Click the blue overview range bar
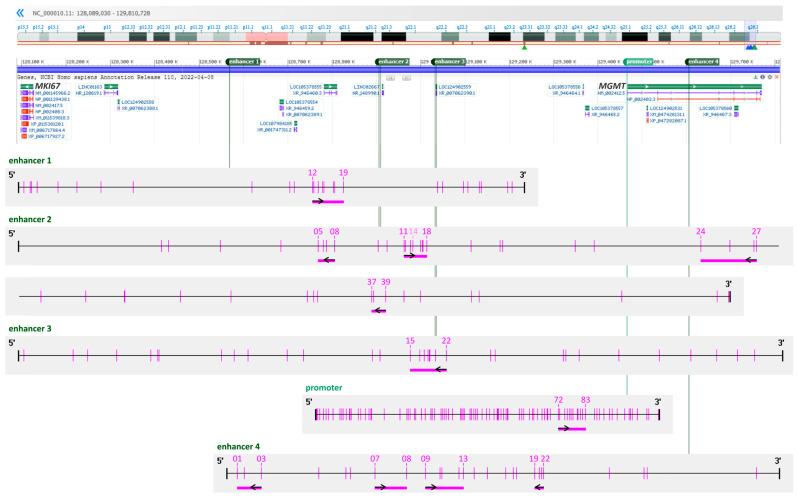 (400, 69)
